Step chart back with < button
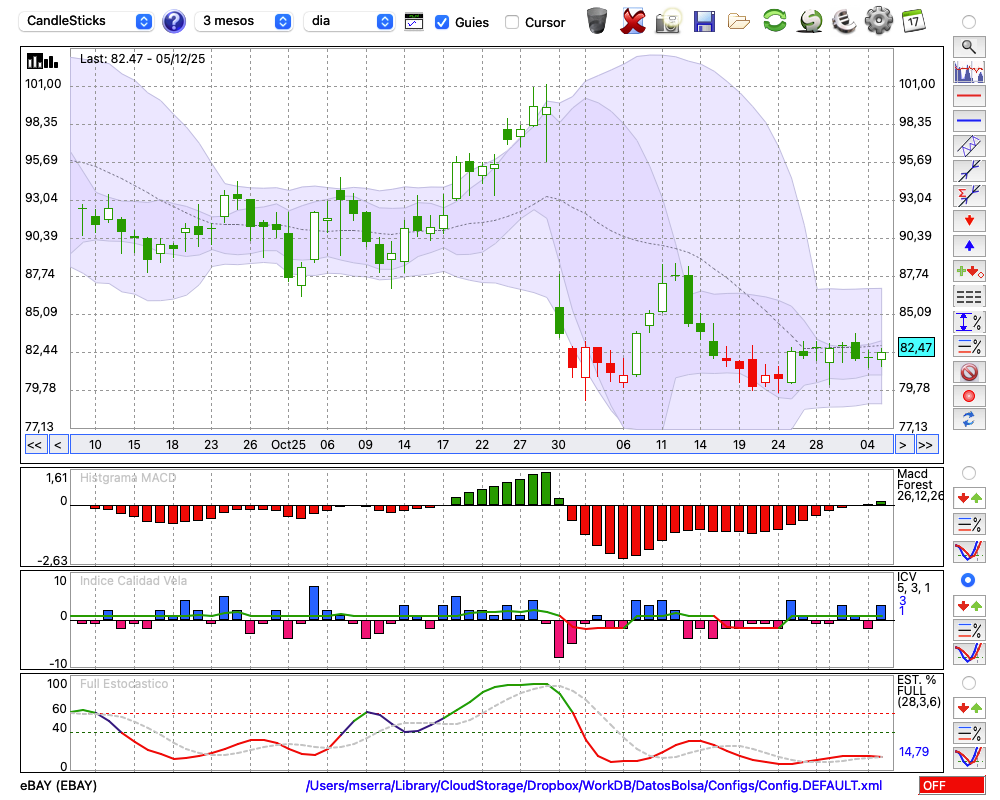 click(58, 445)
